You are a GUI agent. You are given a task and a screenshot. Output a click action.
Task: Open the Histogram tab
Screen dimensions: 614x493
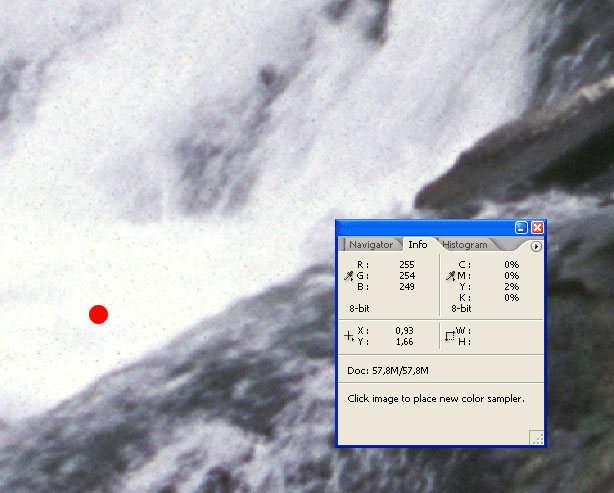[x=465, y=244]
